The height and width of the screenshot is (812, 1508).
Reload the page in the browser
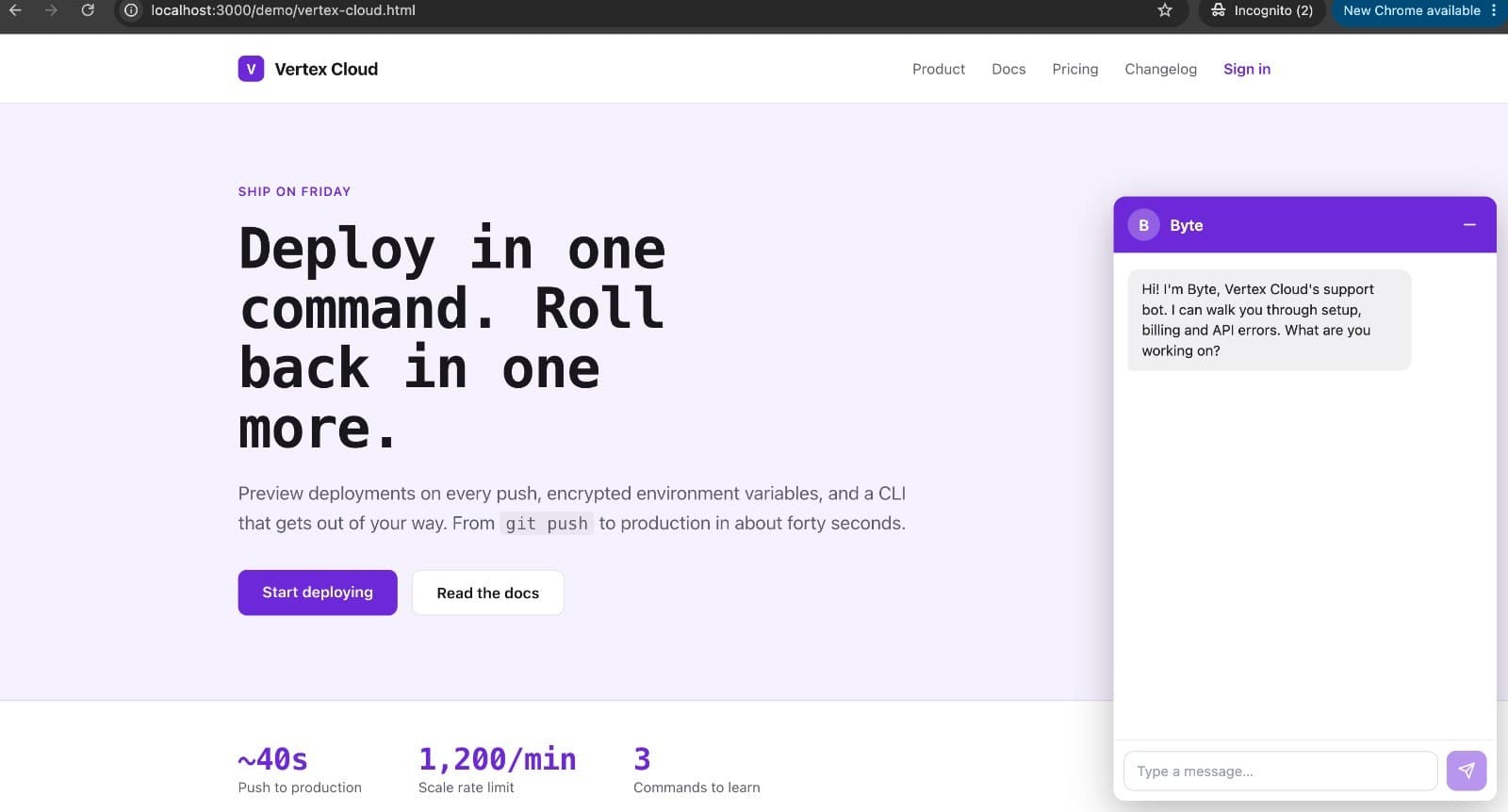point(88,10)
